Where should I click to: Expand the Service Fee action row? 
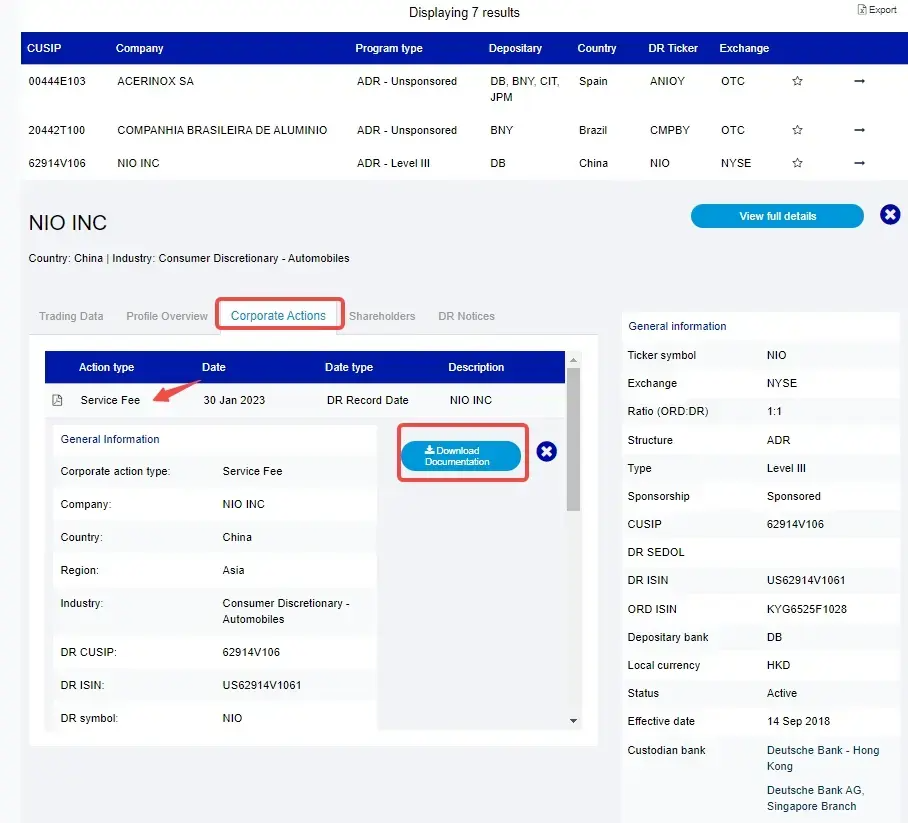pyautogui.click(x=110, y=400)
